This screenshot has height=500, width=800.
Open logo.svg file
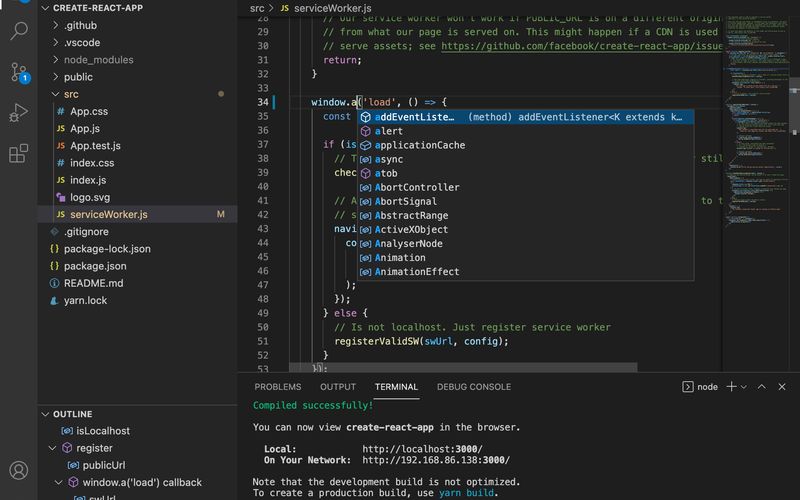pos(137,197)
